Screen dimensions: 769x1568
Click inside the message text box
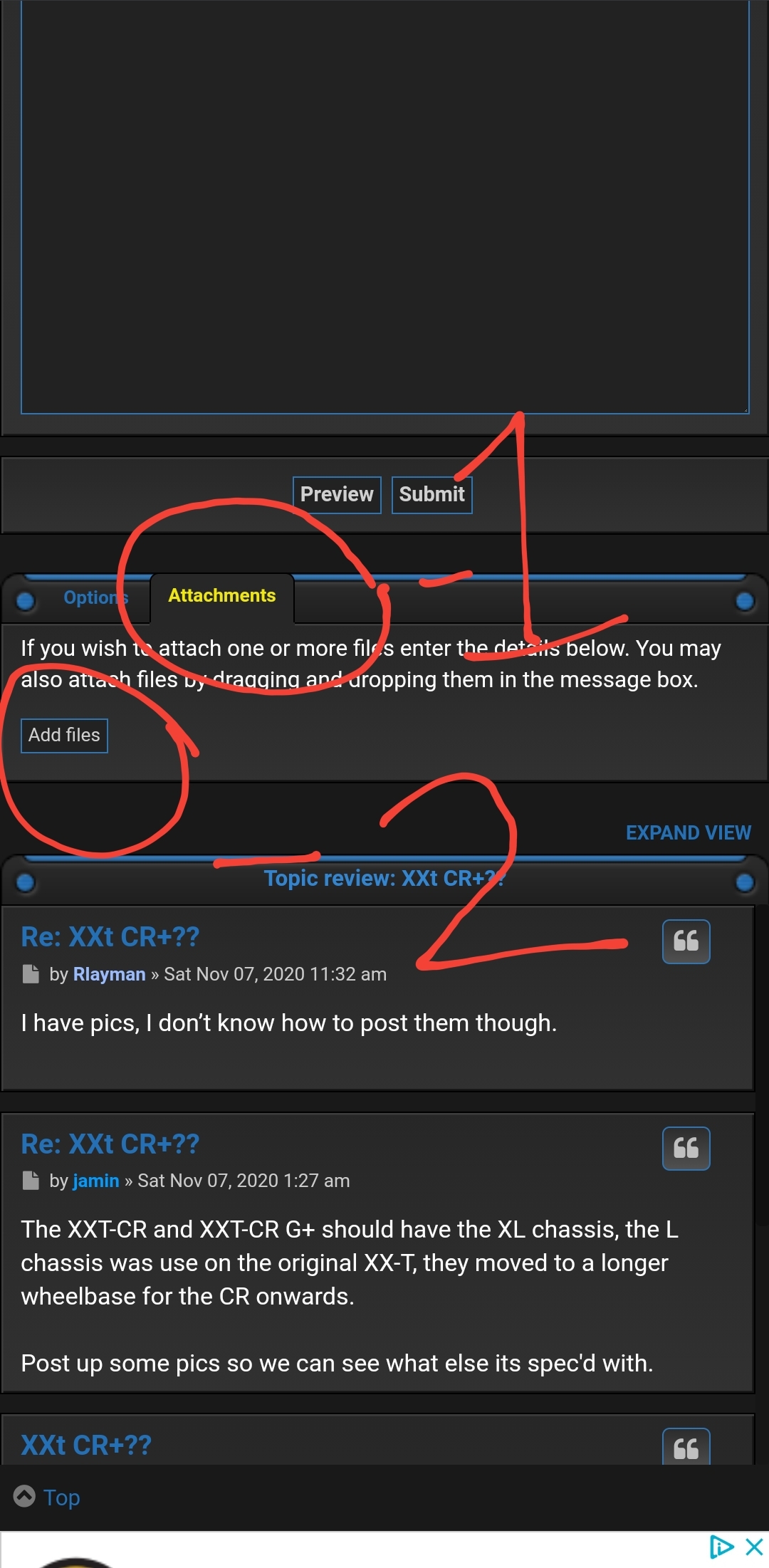pyautogui.click(x=385, y=207)
